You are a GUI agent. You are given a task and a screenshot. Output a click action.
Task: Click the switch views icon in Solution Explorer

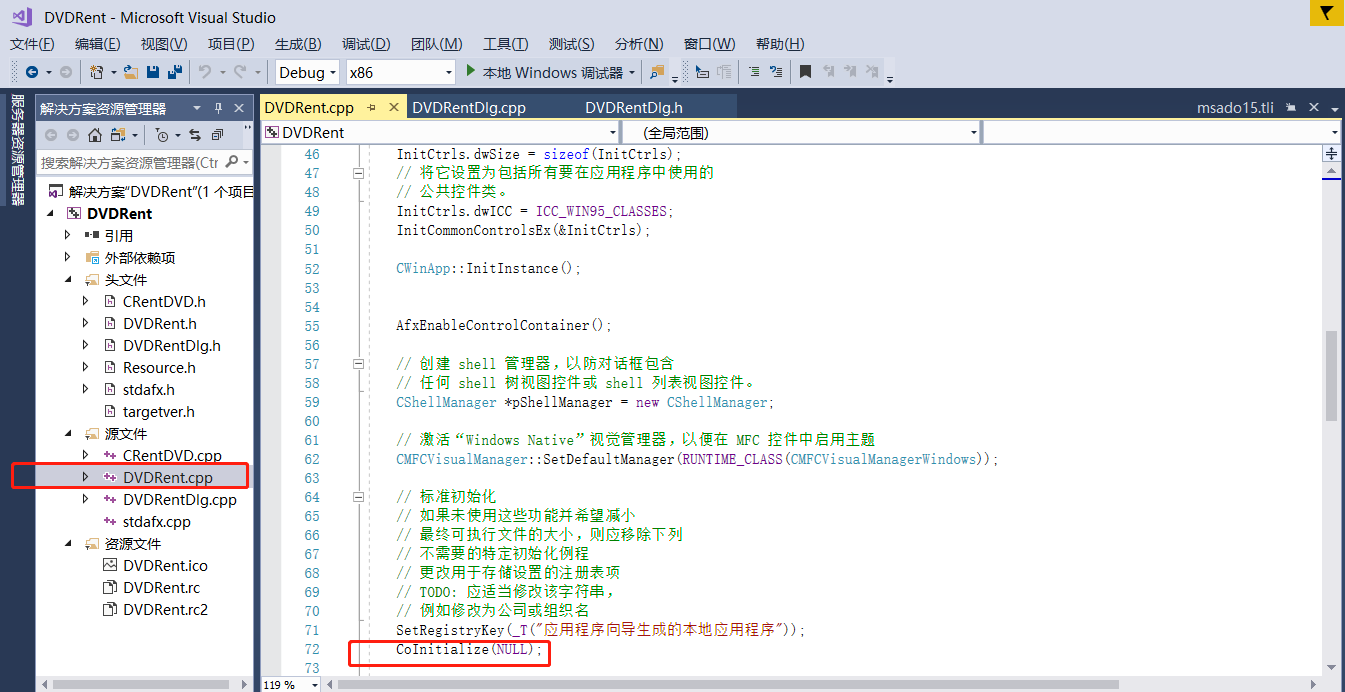pos(118,135)
